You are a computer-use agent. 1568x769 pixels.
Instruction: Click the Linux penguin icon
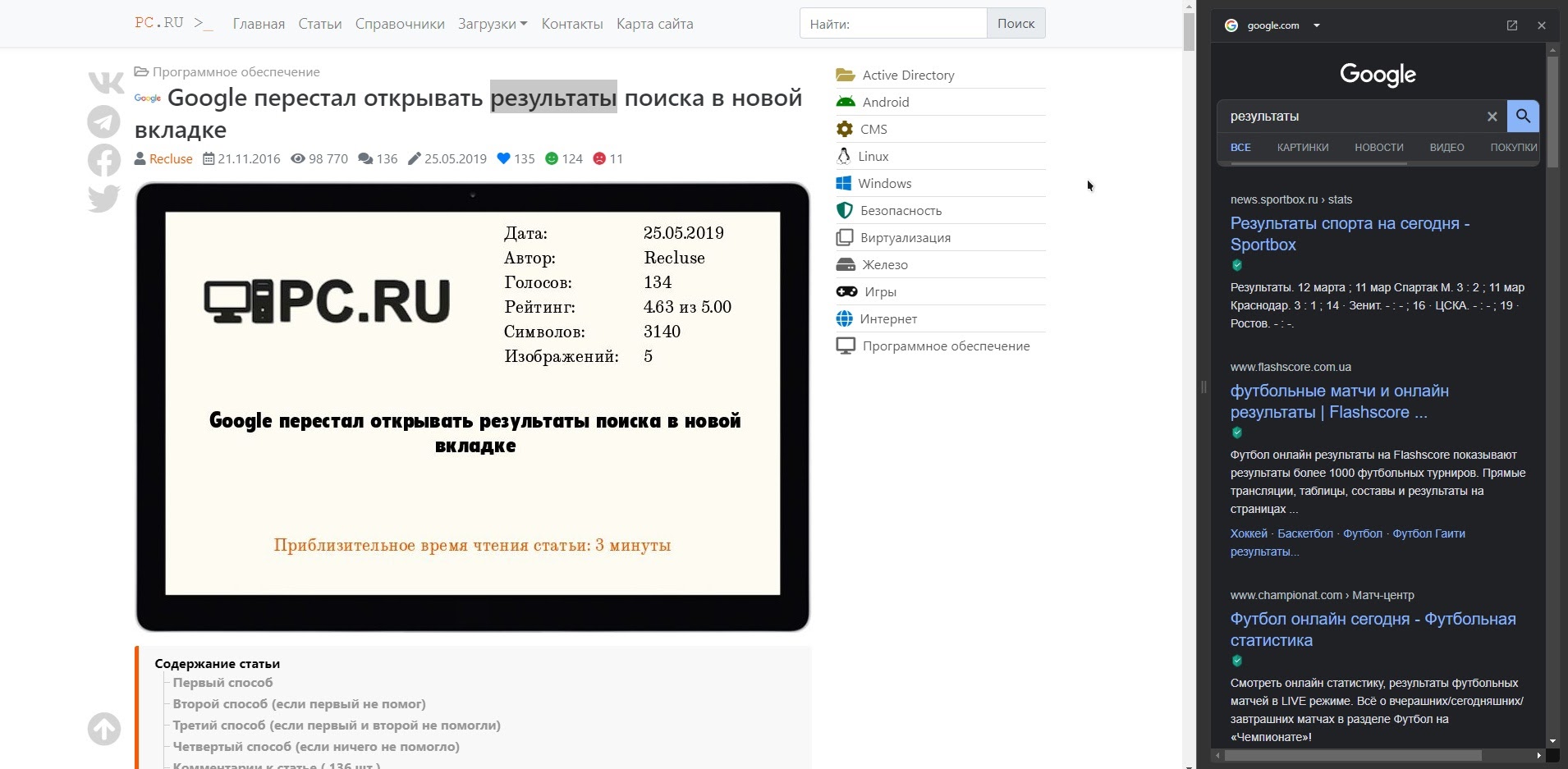pos(843,156)
